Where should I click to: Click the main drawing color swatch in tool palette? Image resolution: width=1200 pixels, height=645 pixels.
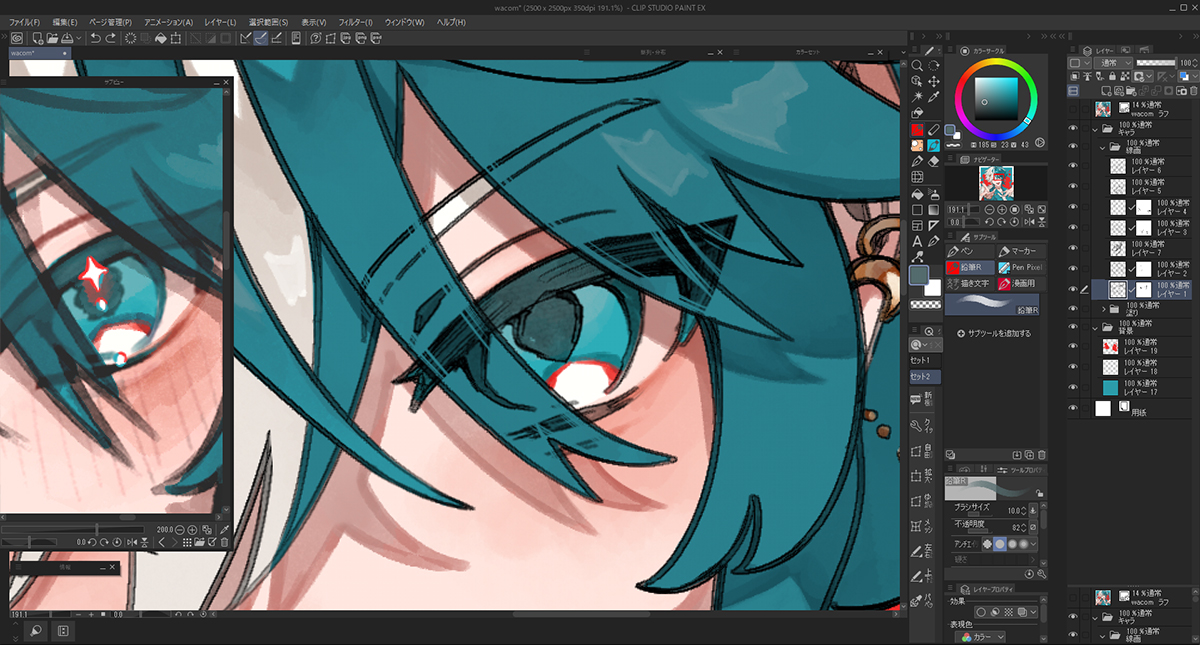[x=921, y=274]
